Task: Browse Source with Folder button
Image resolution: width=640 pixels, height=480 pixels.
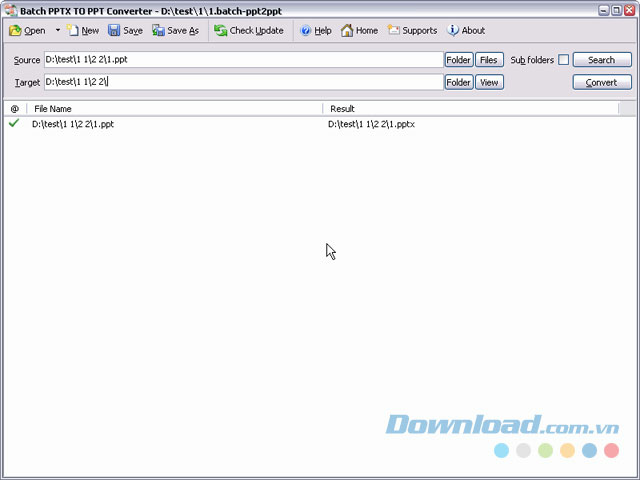Action: (459, 60)
